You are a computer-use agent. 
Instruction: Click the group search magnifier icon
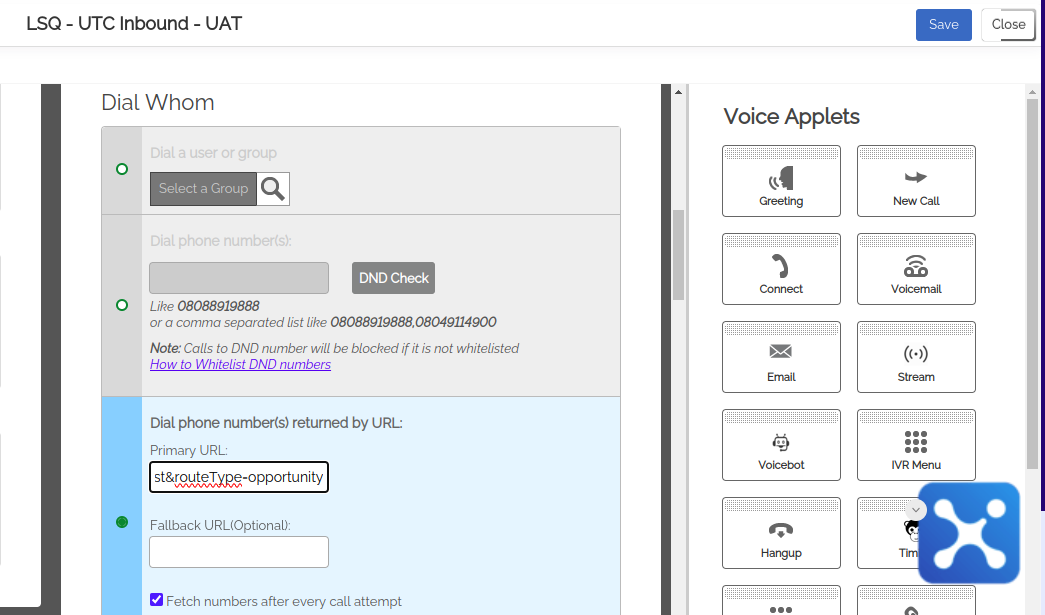(x=273, y=189)
